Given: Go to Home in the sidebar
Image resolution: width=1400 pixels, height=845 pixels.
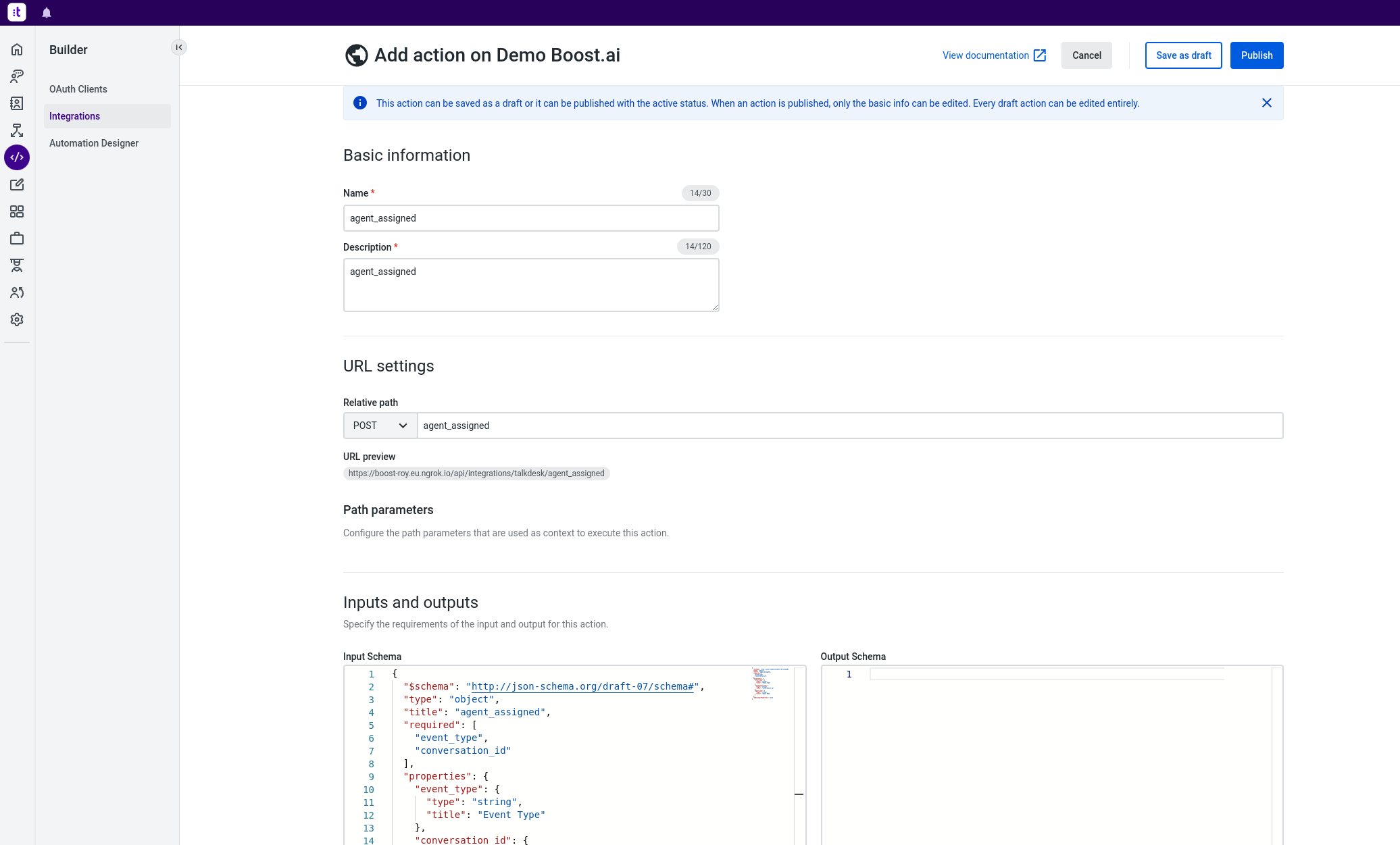Looking at the screenshot, I should click(17, 49).
